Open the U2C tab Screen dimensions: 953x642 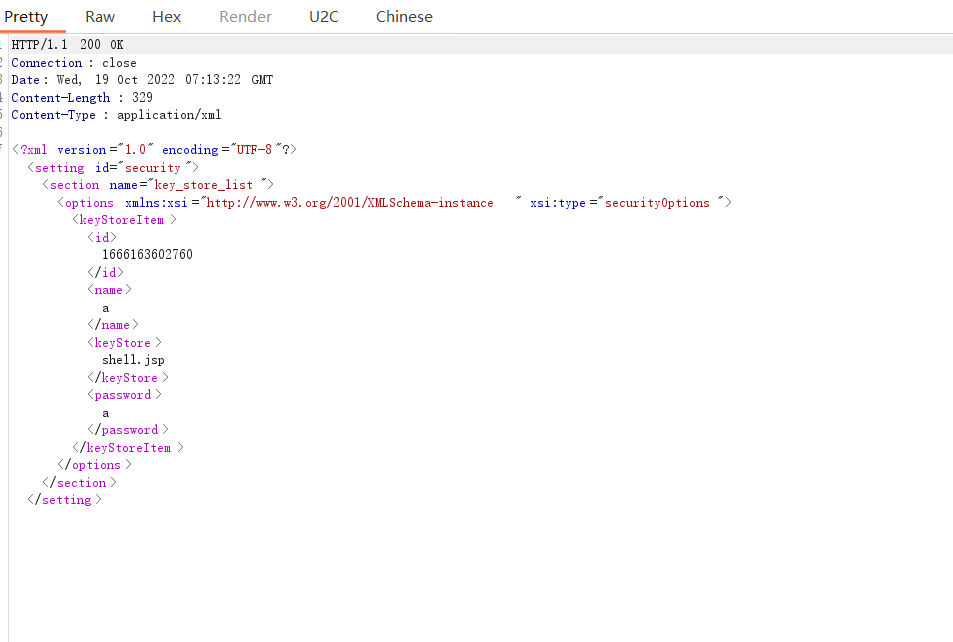(323, 16)
